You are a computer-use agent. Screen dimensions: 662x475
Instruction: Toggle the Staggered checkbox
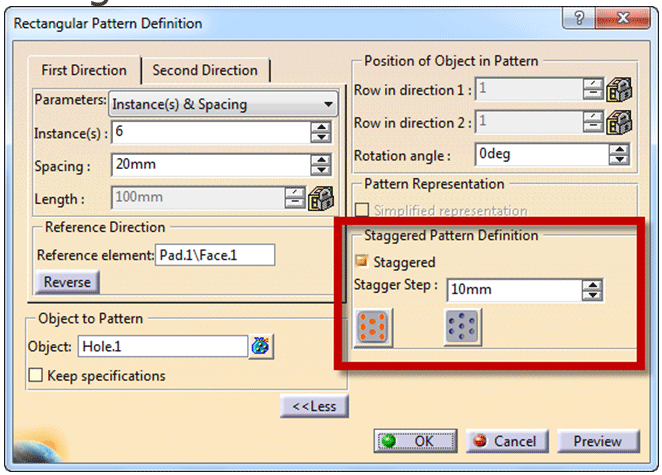[363, 262]
